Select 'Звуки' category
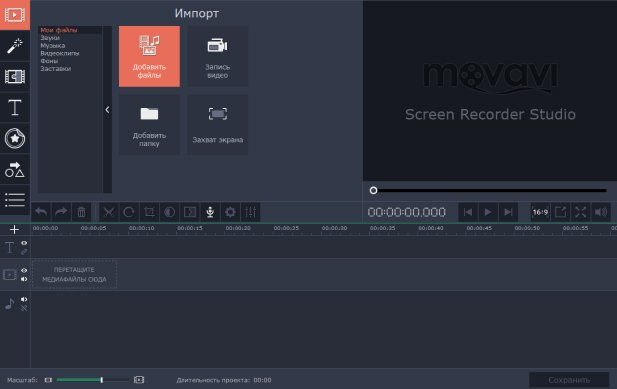Screen dimensions: 617x389 [x=50, y=38]
